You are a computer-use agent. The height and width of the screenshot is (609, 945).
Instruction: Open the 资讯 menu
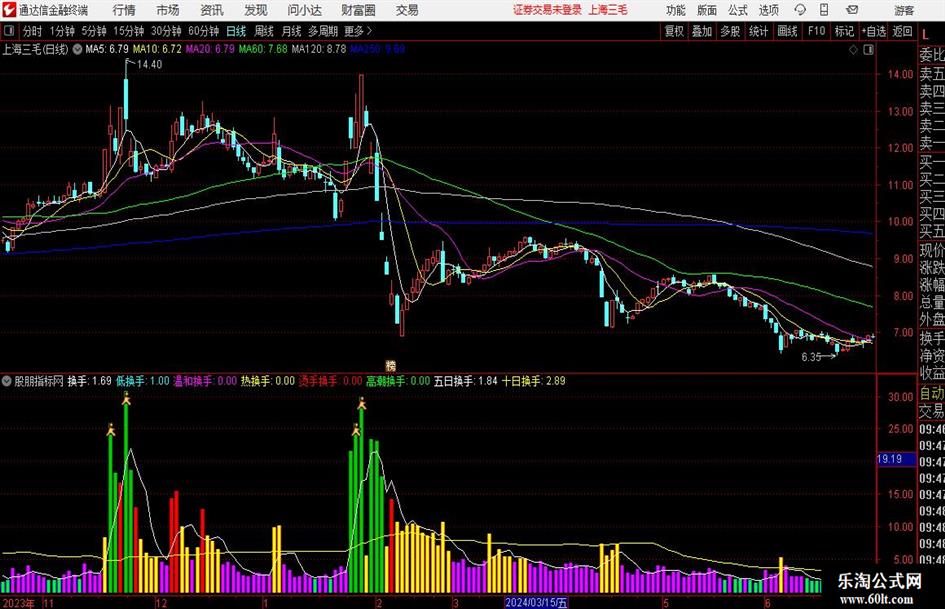tap(212, 10)
